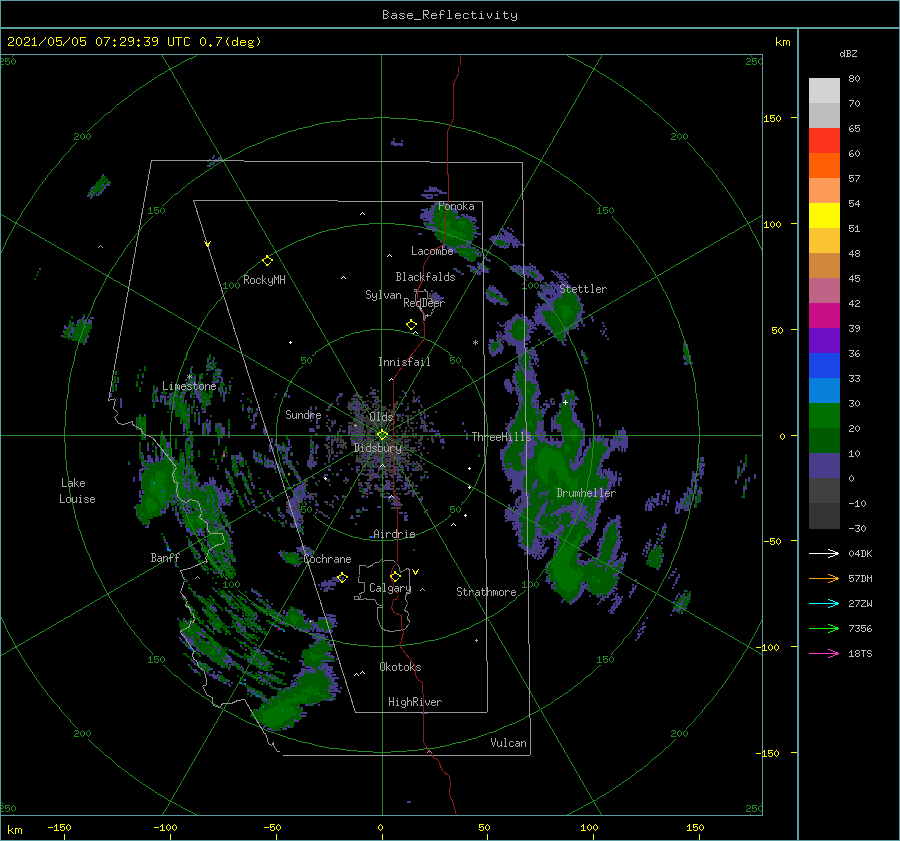Viewport: 900px width, 841px height.
Task: Click the Ponoka city label
Action: click(456, 206)
